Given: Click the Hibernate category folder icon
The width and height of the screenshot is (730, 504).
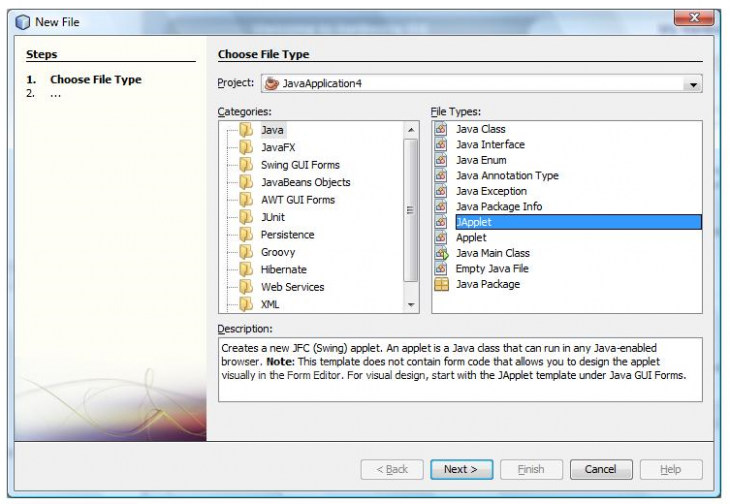Looking at the screenshot, I should pos(246,270).
